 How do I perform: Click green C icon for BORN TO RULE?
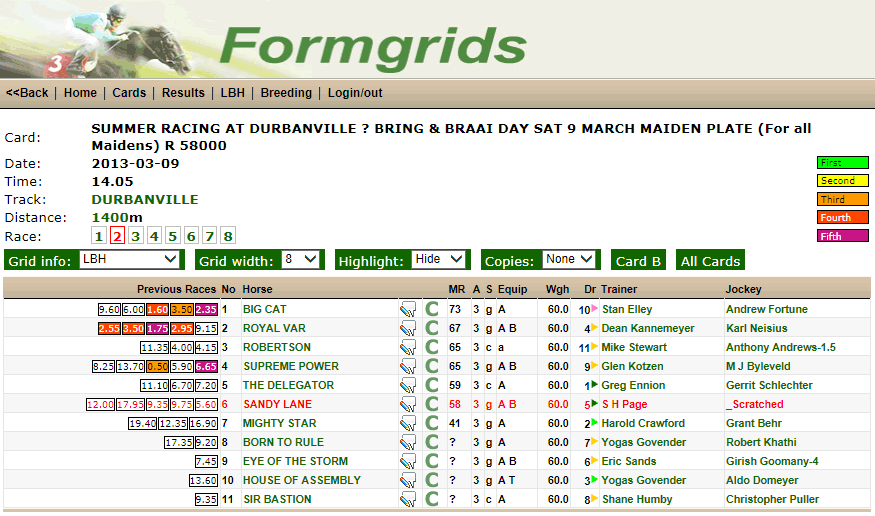pyautogui.click(x=432, y=442)
